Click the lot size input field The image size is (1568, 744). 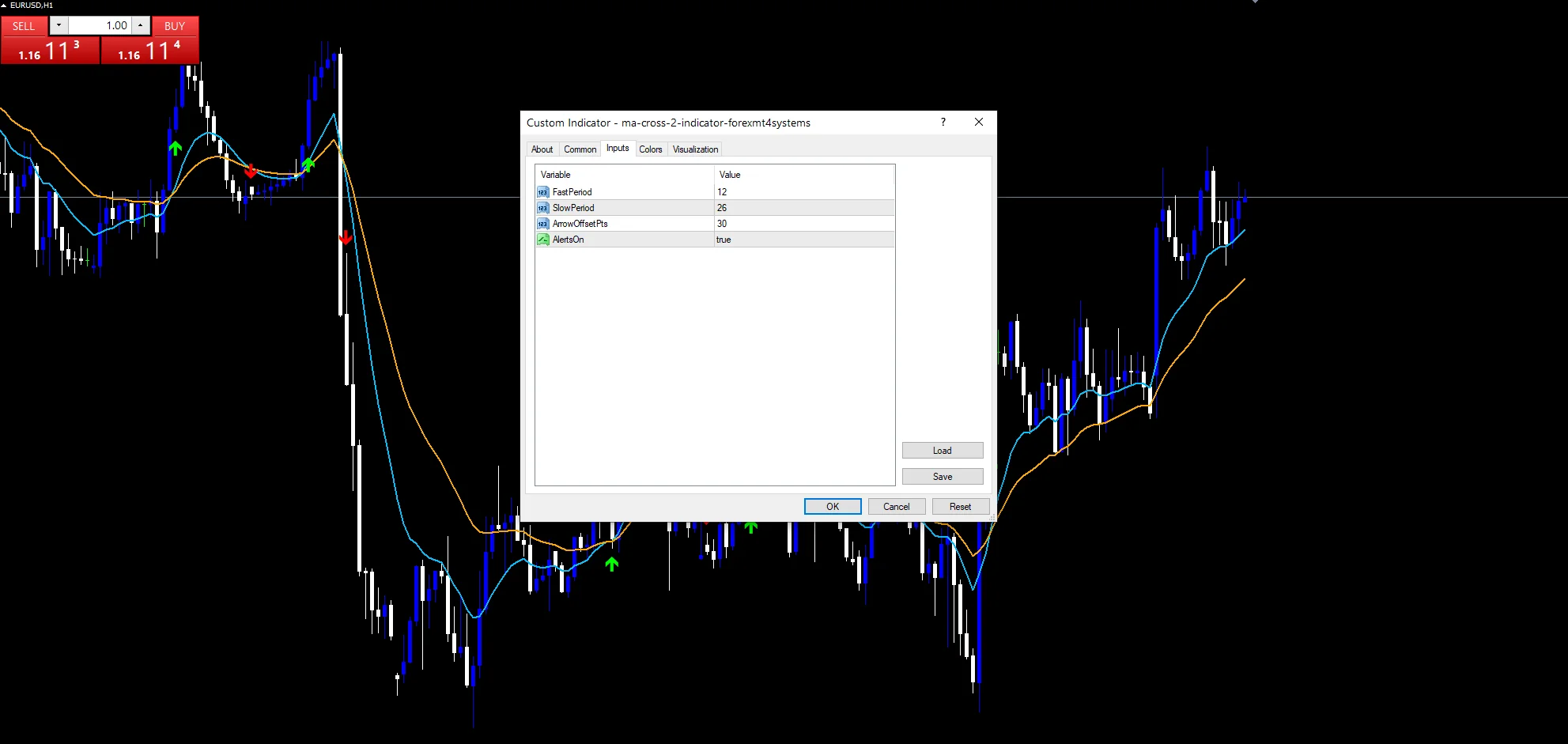point(100,25)
